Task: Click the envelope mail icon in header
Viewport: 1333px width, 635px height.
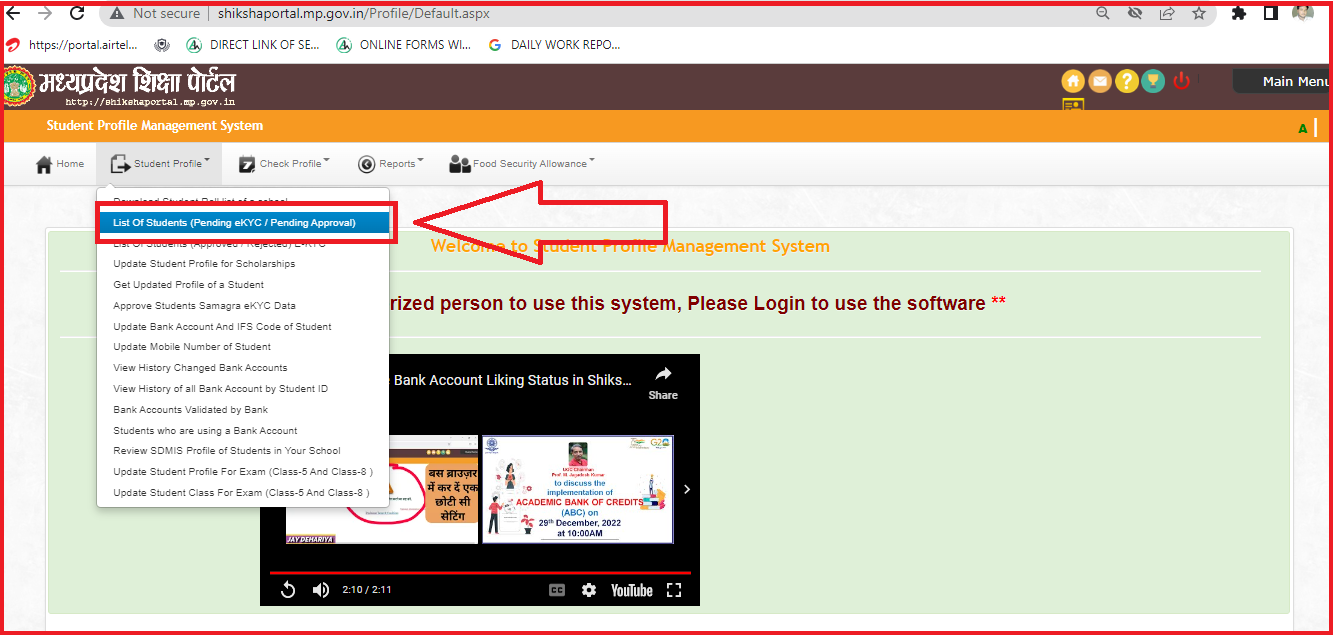Action: click(1100, 81)
